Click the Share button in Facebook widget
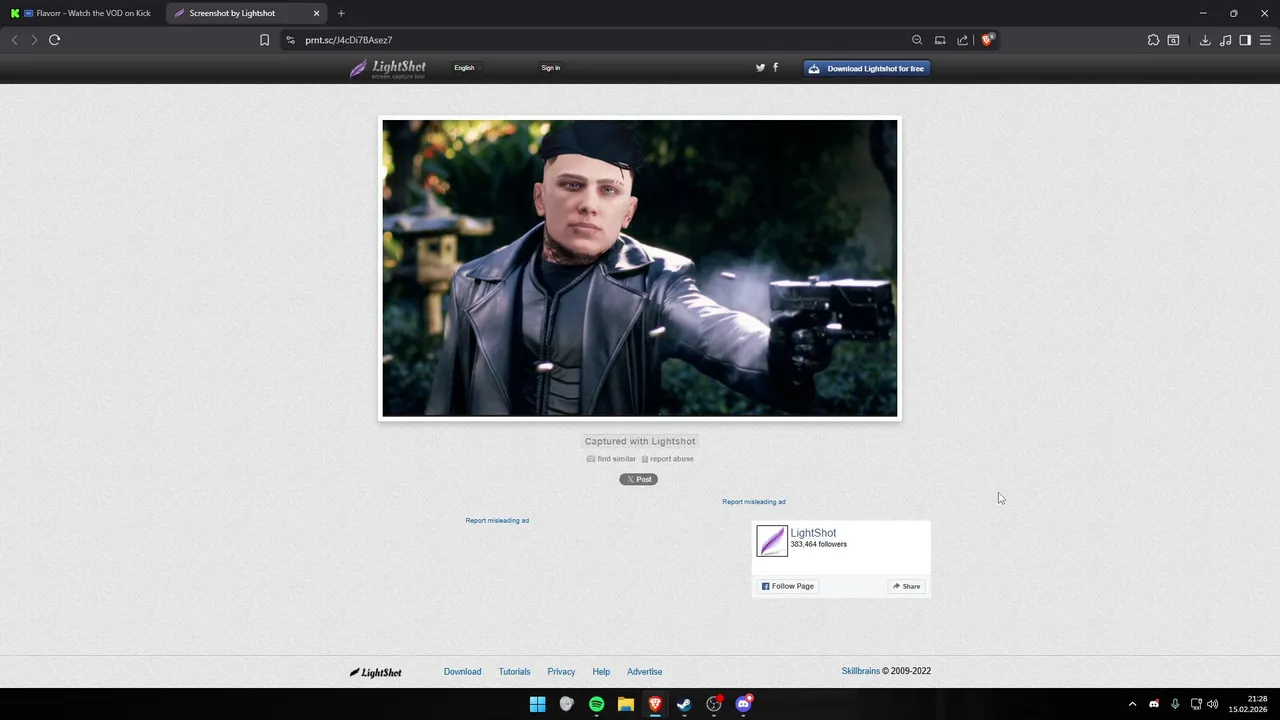Image resolution: width=1280 pixels, height=720 pixels. (x=907, y=586)
